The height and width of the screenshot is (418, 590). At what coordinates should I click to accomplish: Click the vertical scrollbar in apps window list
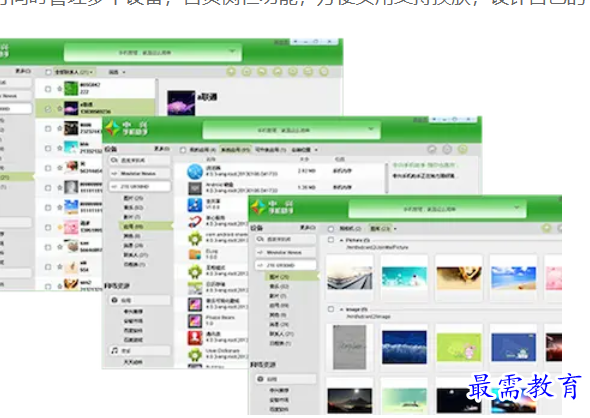(387, 178)
